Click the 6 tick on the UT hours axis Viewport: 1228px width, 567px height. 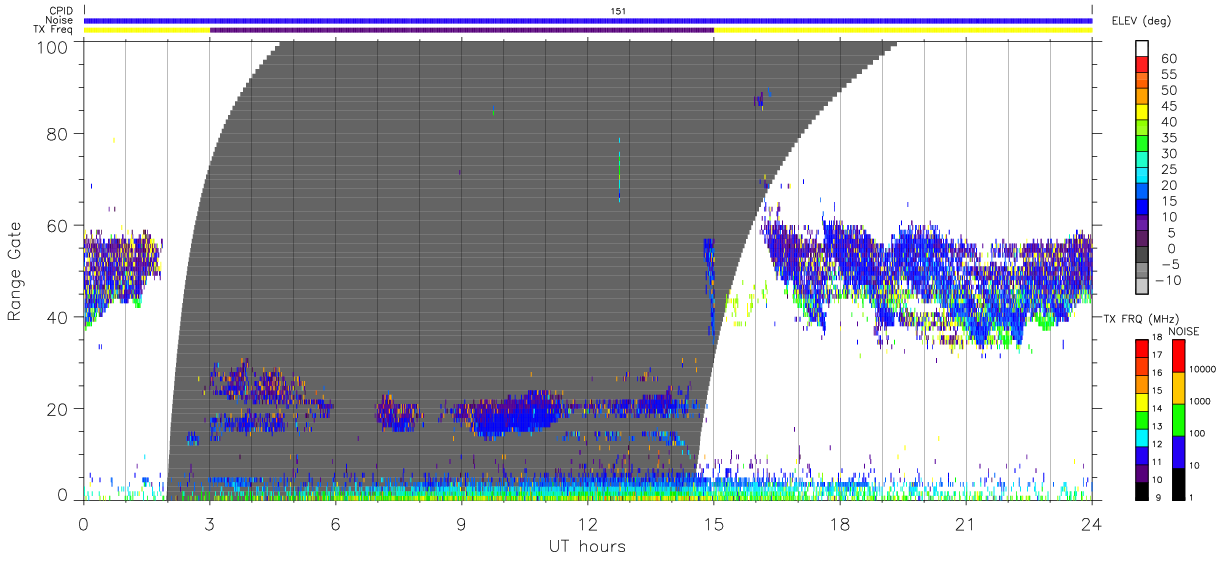(336, 522)
